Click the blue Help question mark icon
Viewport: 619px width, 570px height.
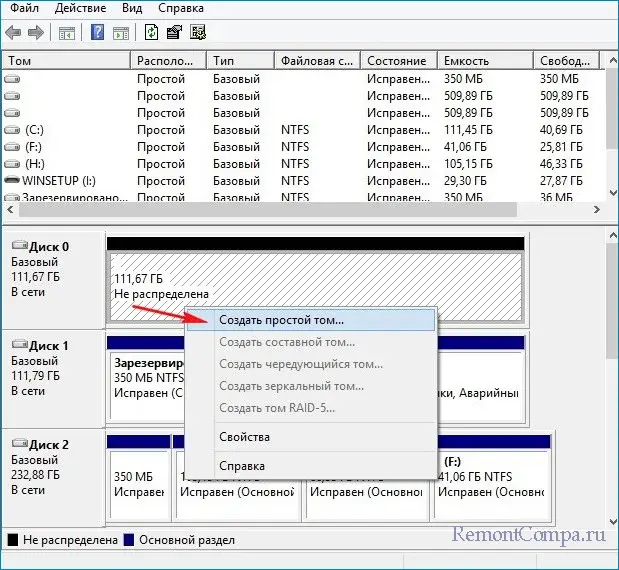[98, 32]
